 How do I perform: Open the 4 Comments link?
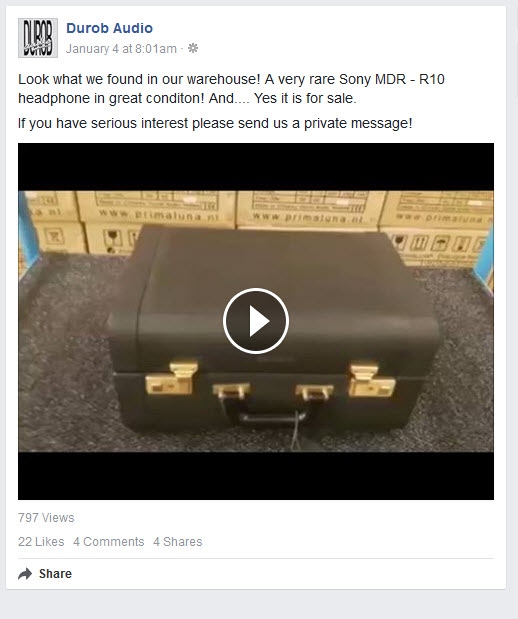109,542
